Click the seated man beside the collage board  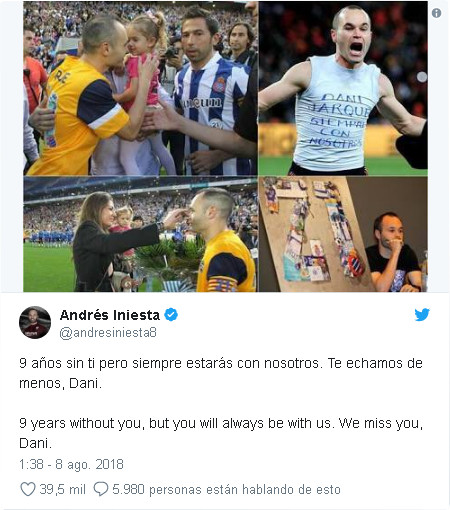(x=393, y=252)
